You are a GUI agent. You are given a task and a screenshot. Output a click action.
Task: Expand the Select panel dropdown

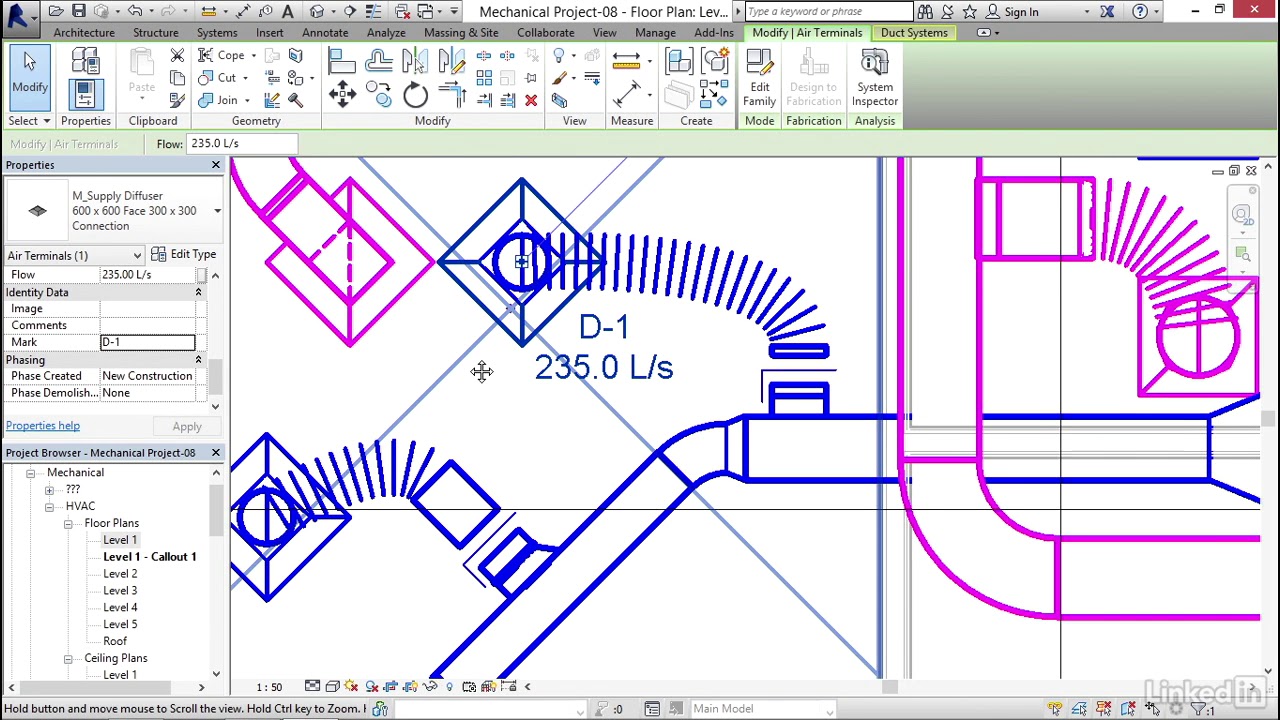(x=29, y=121)
